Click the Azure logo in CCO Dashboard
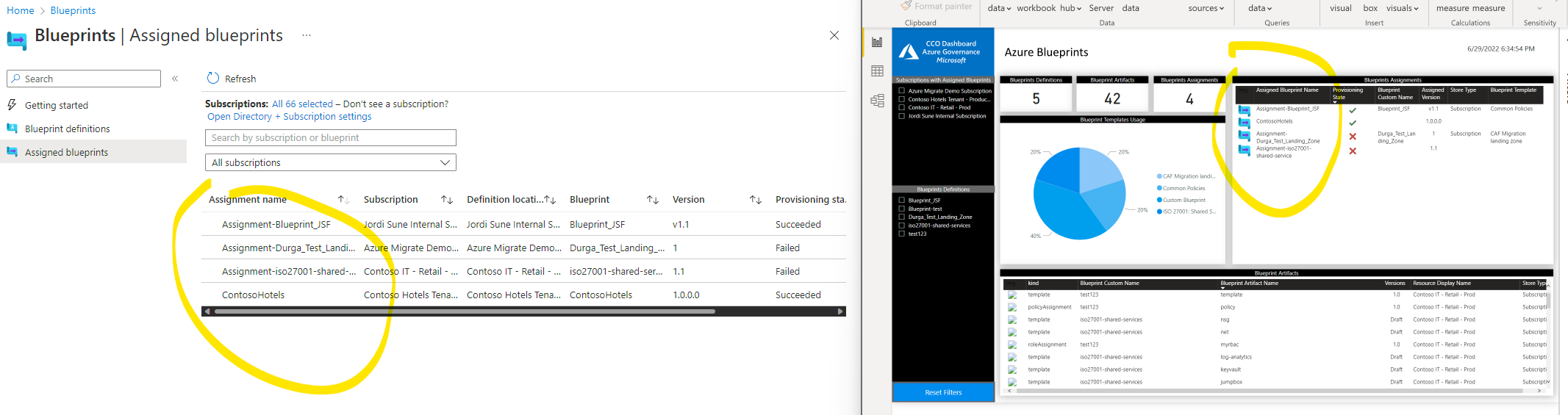 coord(909,51)
